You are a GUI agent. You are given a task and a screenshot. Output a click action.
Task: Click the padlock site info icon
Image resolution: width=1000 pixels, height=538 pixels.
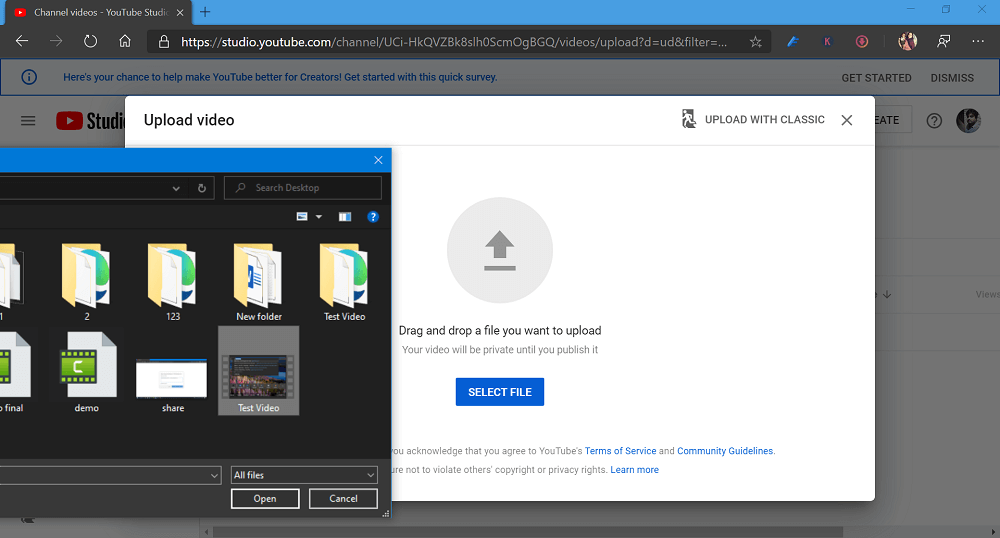click(164, 42)
